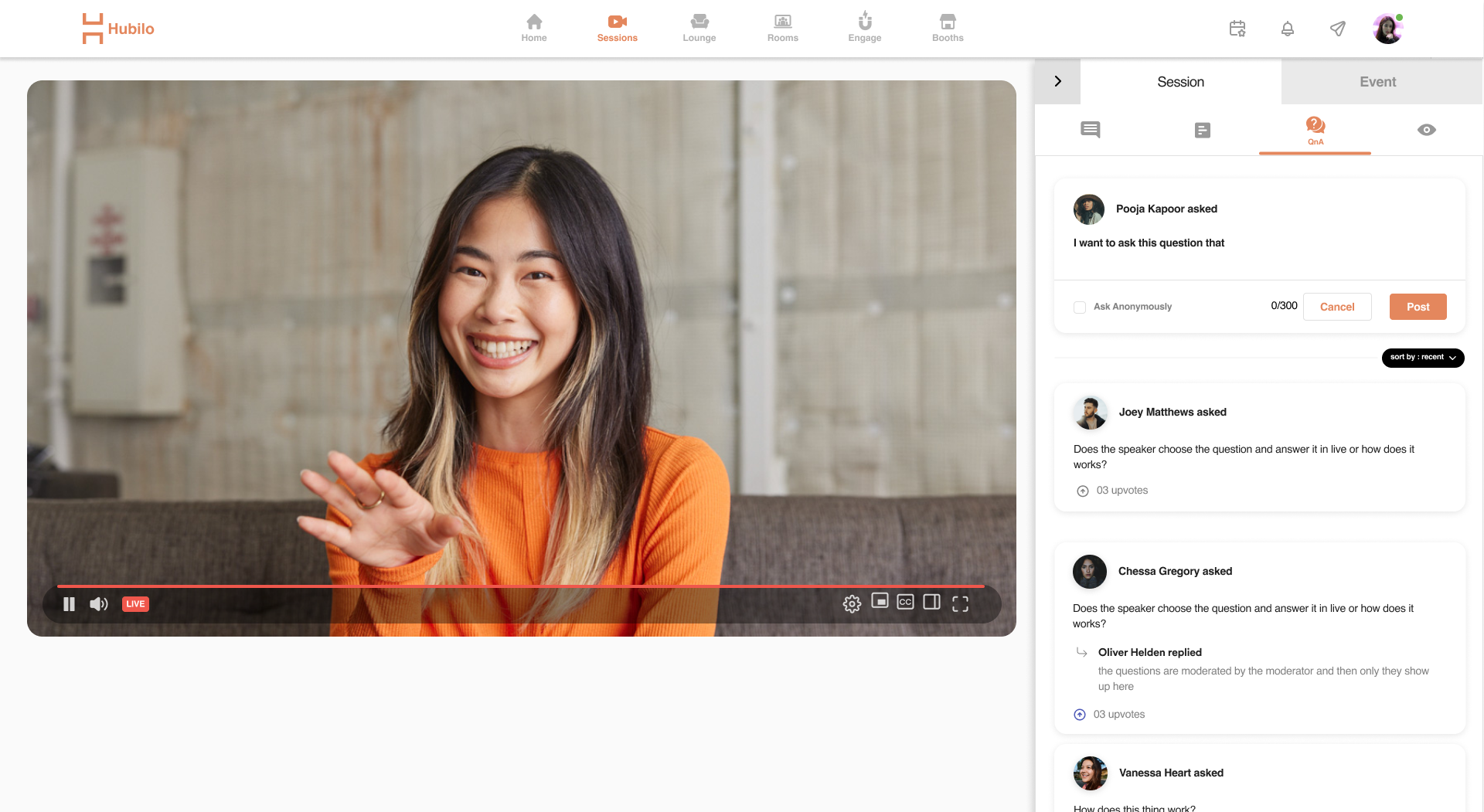Viewport: 1484px width, 812px height.
Task: Click the red video progress bar
Action: 519,586
